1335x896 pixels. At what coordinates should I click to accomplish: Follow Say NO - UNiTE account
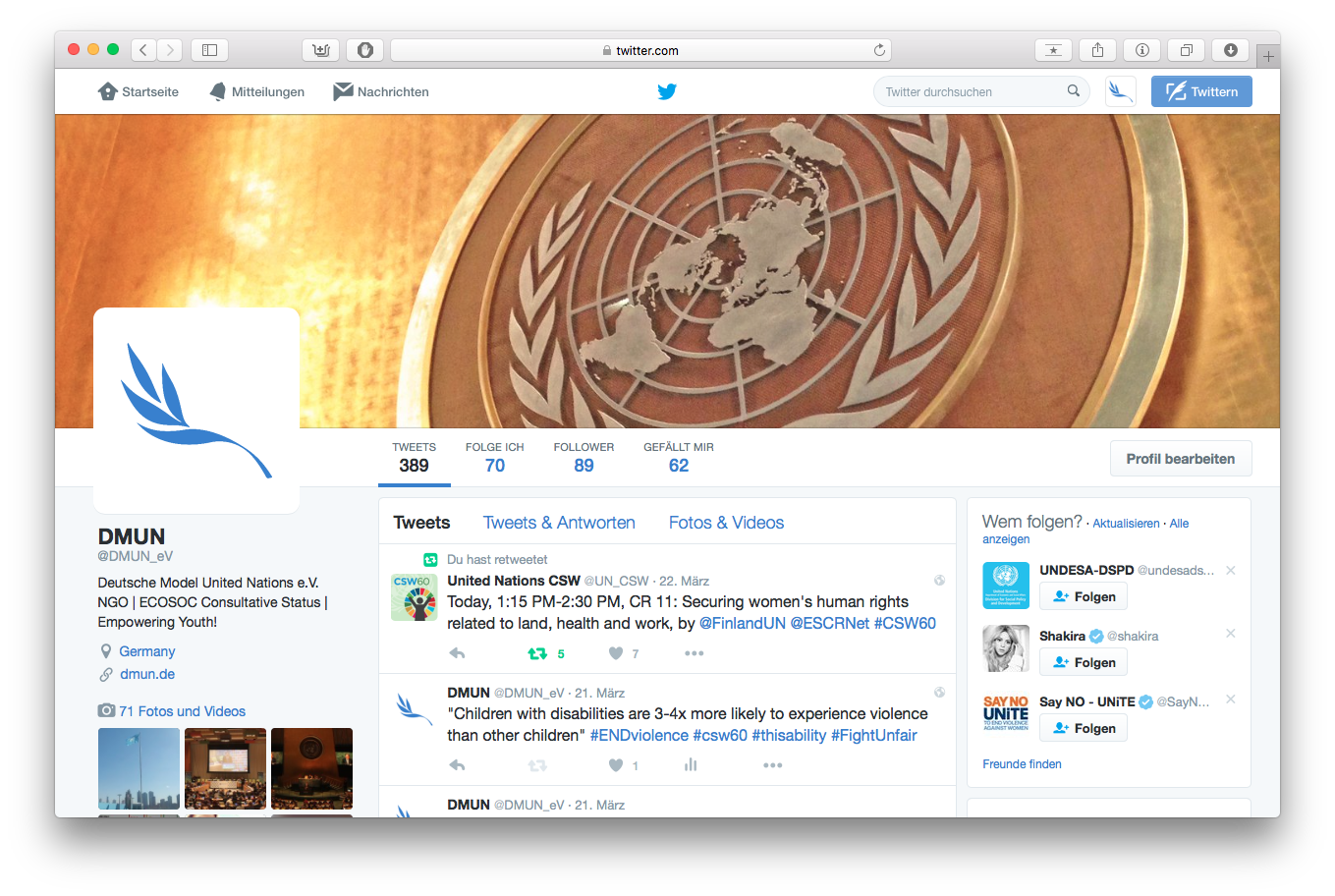pyautogui.click(x=1084, y=728)
